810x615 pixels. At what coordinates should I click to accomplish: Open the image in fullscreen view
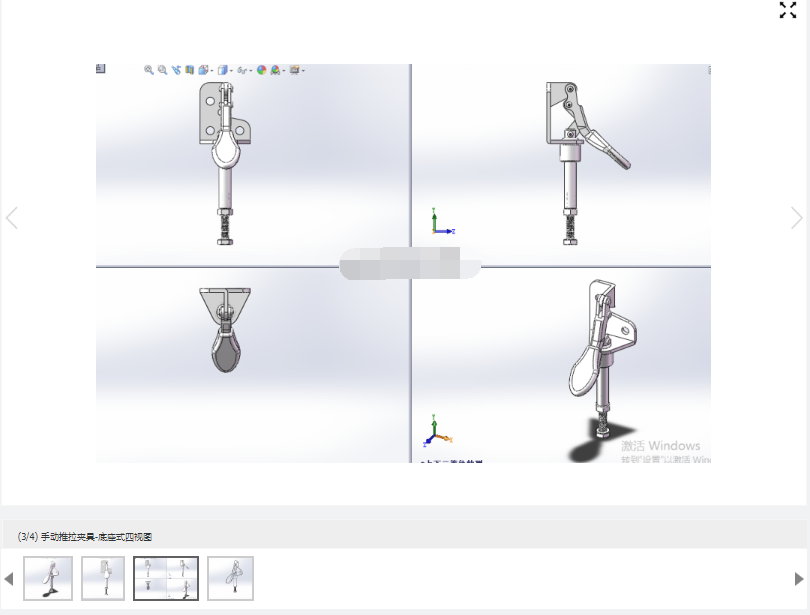[788, 9]
